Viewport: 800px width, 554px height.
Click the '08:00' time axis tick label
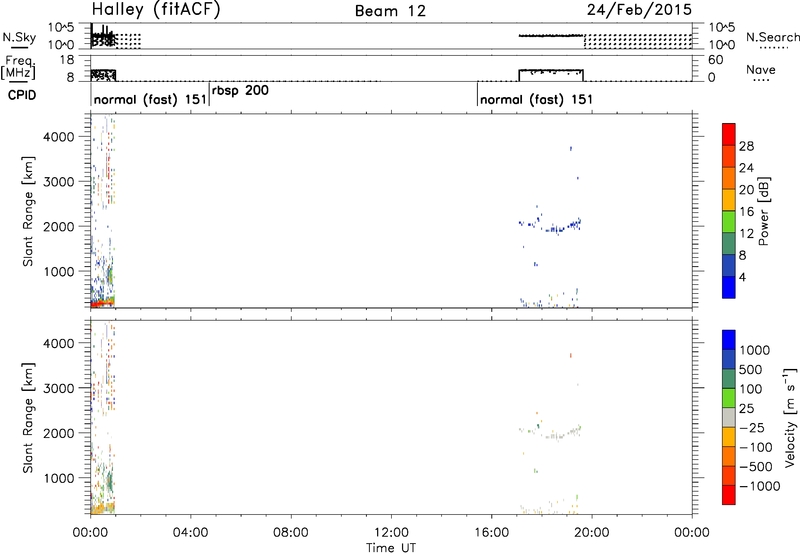290,533
